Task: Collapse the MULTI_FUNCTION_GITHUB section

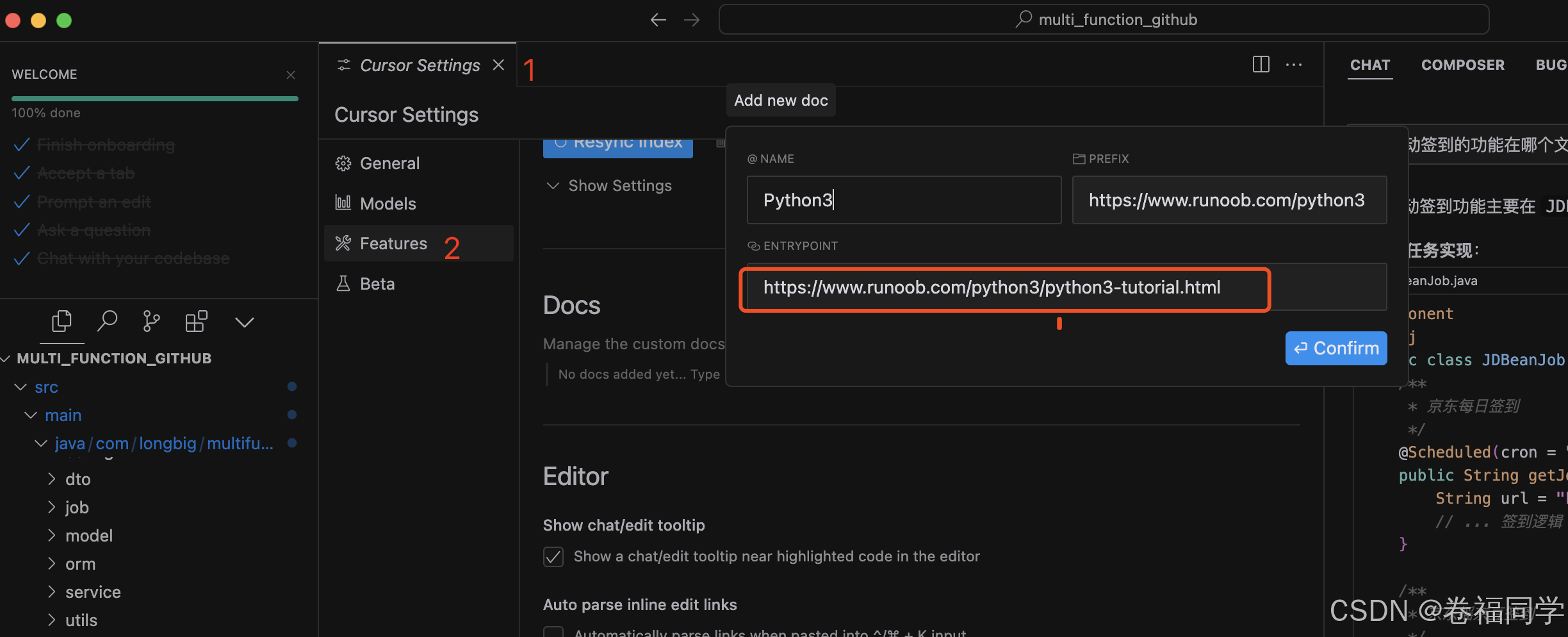Action: coord(114,358)
